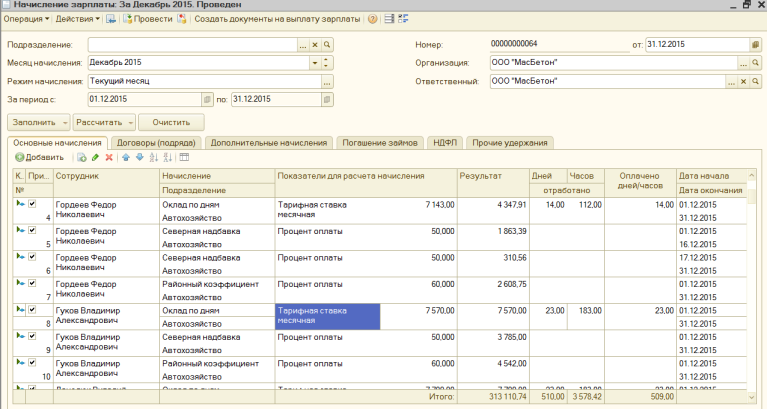The image size is (767, 409).
Task: Open Подразделение item with magnifier icon
Action: coord(327,45)
